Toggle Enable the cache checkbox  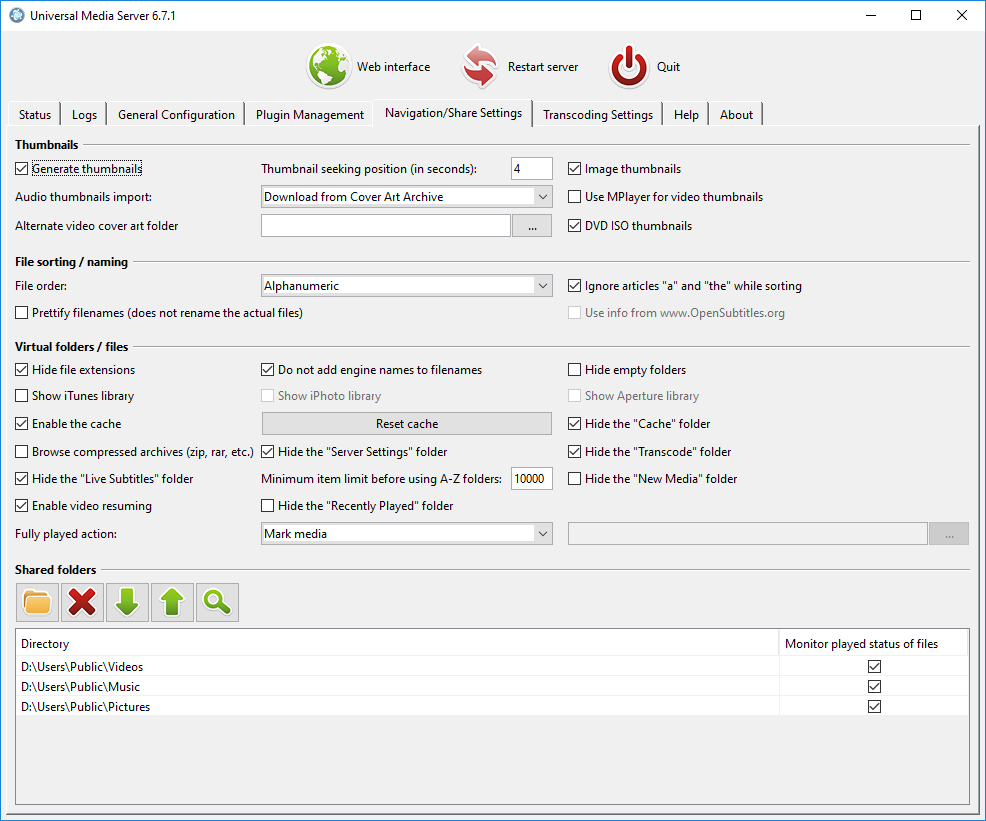[21, 424]
